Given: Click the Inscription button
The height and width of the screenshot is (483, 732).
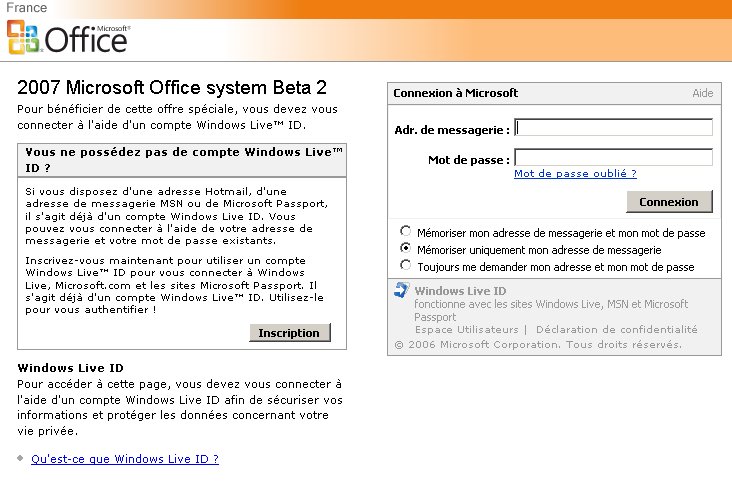Looking at the screenshot, I should coord(289,333).
